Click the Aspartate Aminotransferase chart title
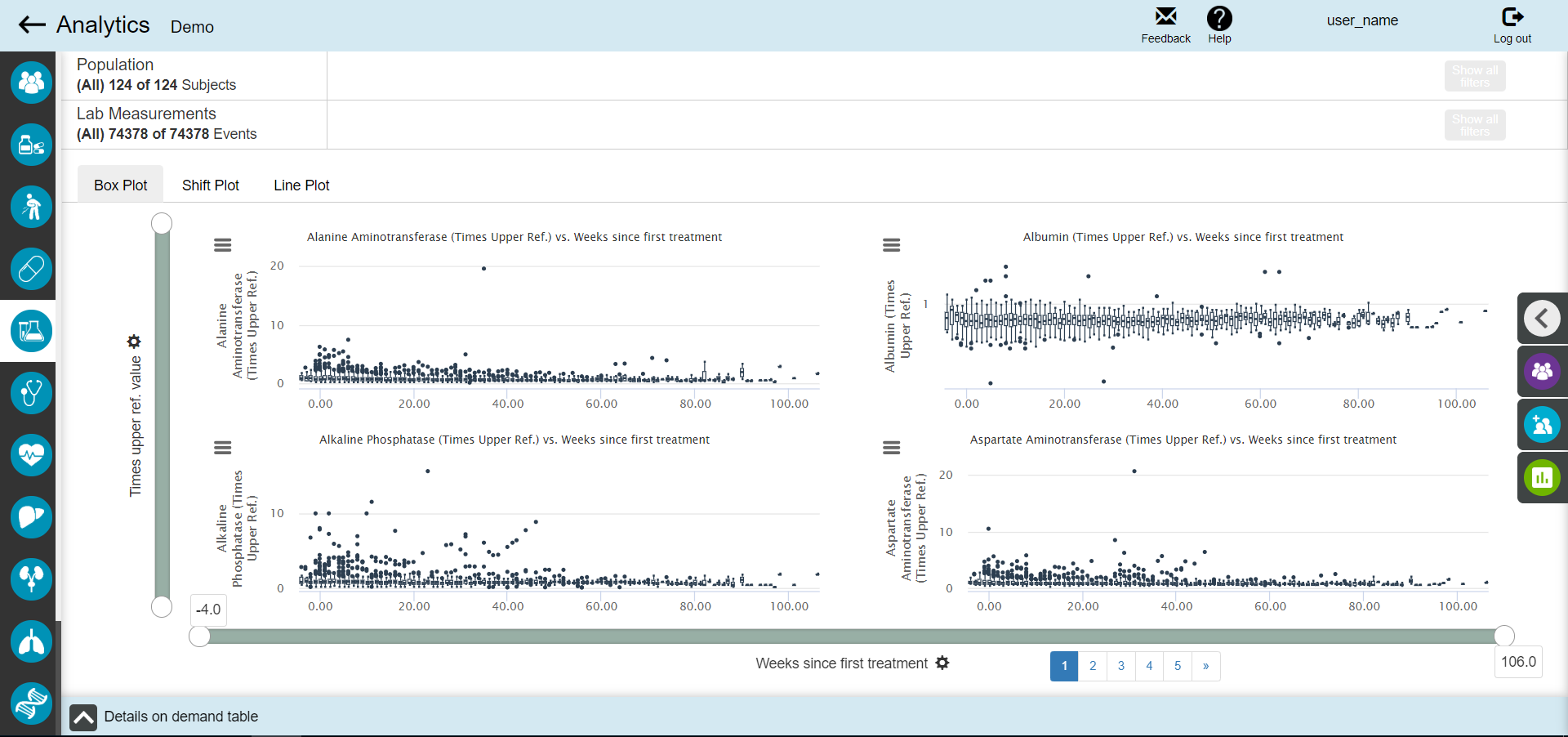 [1183, 440]
